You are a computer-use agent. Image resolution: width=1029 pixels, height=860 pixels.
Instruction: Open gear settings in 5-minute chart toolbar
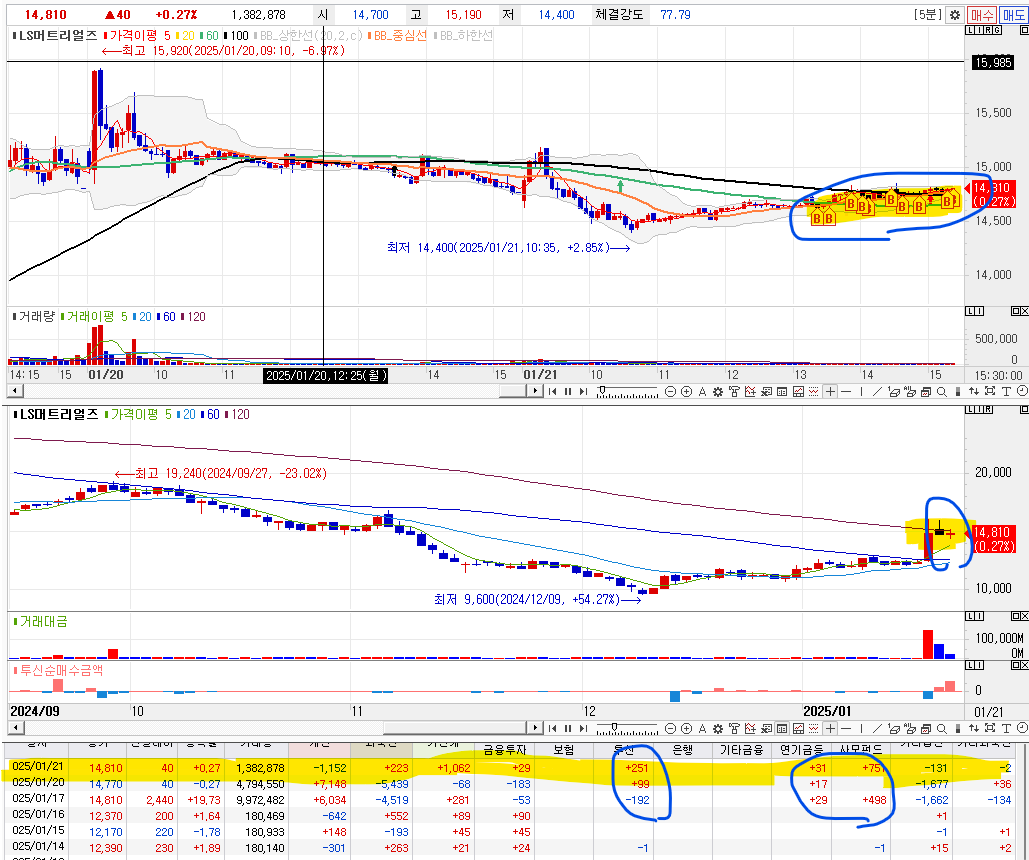[718, 391]
